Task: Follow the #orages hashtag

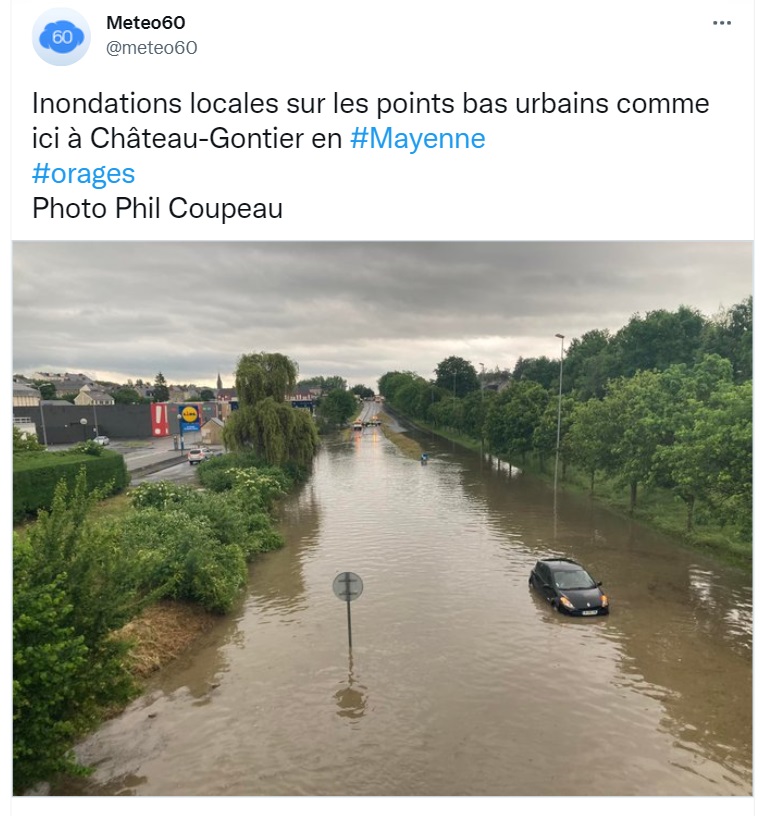Action: 83,173
